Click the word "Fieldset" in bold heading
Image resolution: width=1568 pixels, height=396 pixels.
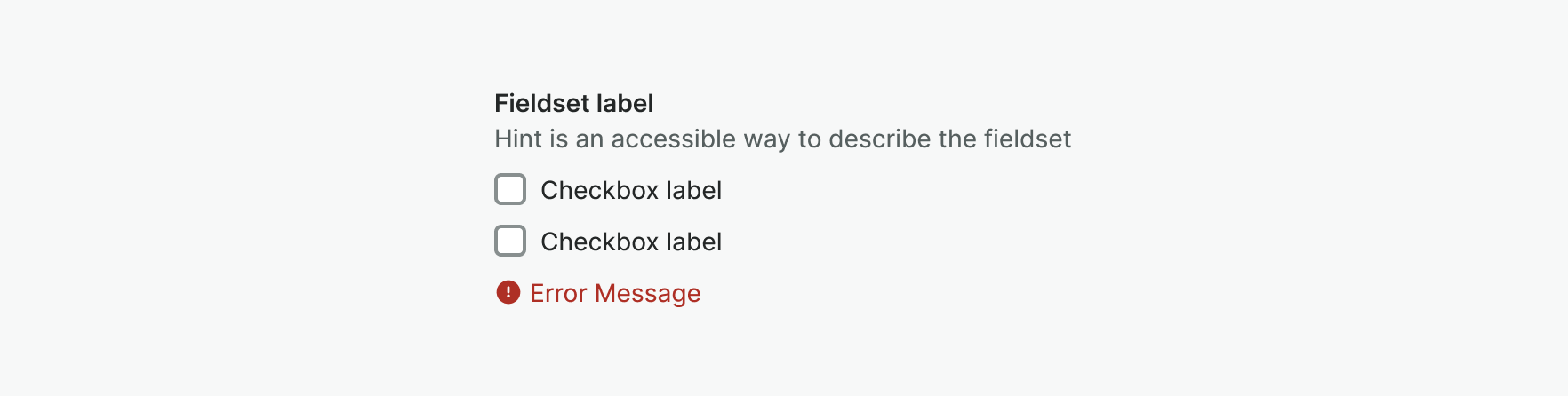pos(541,104)
